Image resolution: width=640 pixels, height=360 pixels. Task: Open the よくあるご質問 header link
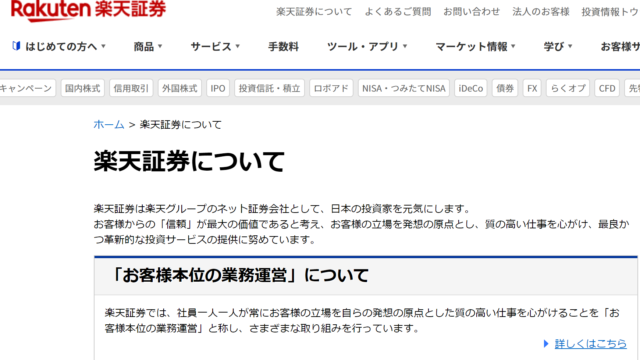[x=398, y=11]
